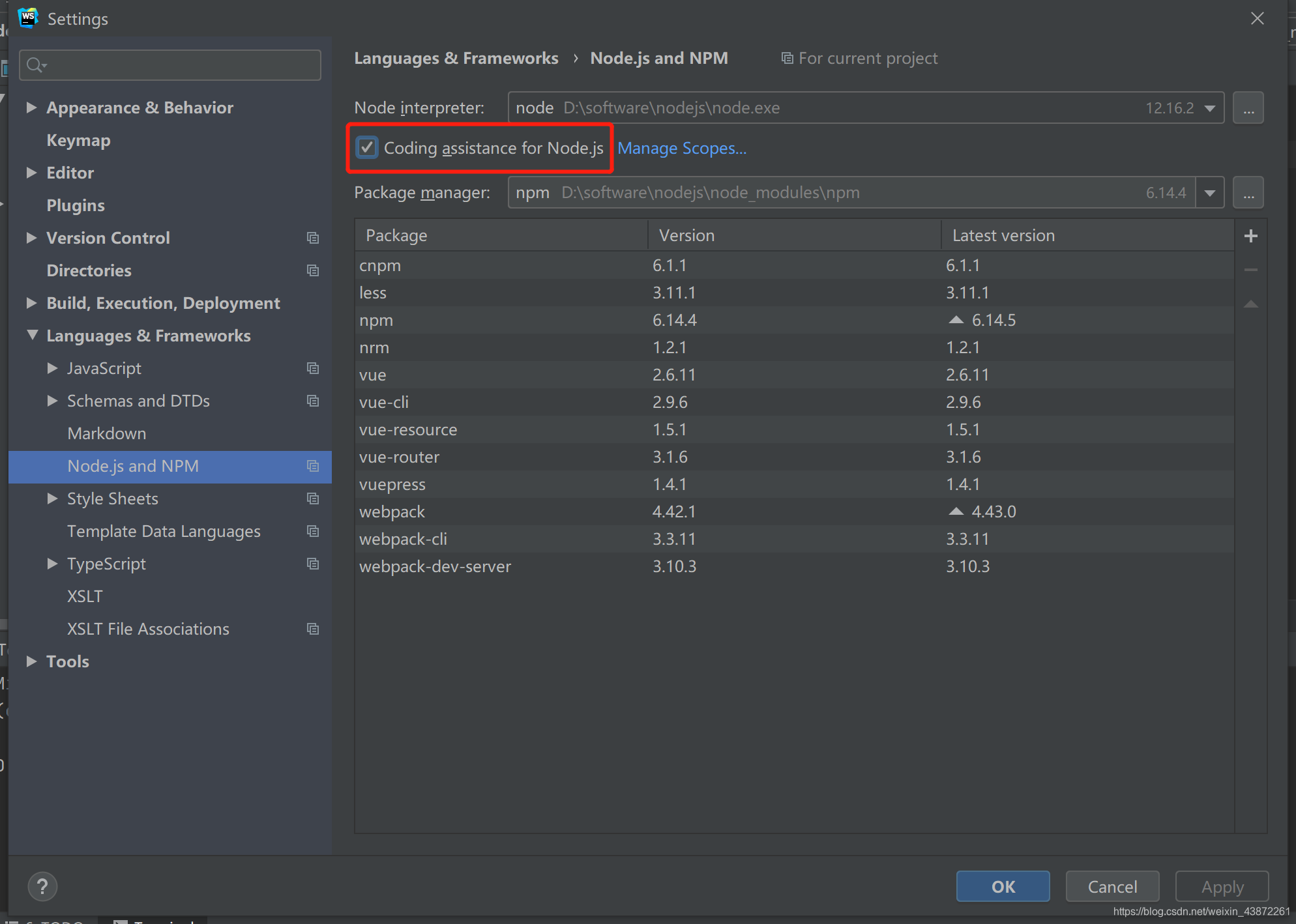
Task: Open the Node interpreter dropdown
Action: point(1210,108)
